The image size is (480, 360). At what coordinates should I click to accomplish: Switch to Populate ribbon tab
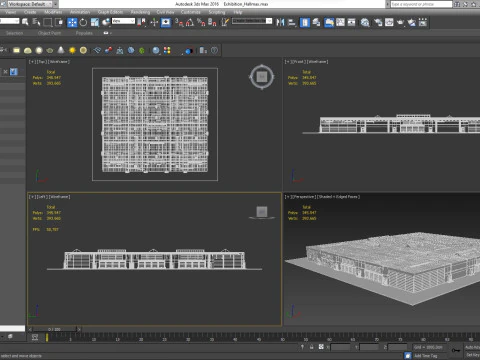coord(84,33)
